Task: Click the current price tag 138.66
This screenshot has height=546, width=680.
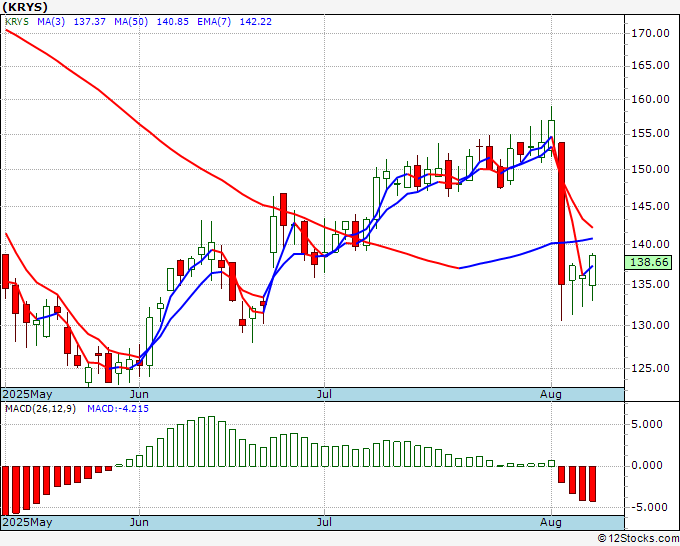Action: coord(650,262)
